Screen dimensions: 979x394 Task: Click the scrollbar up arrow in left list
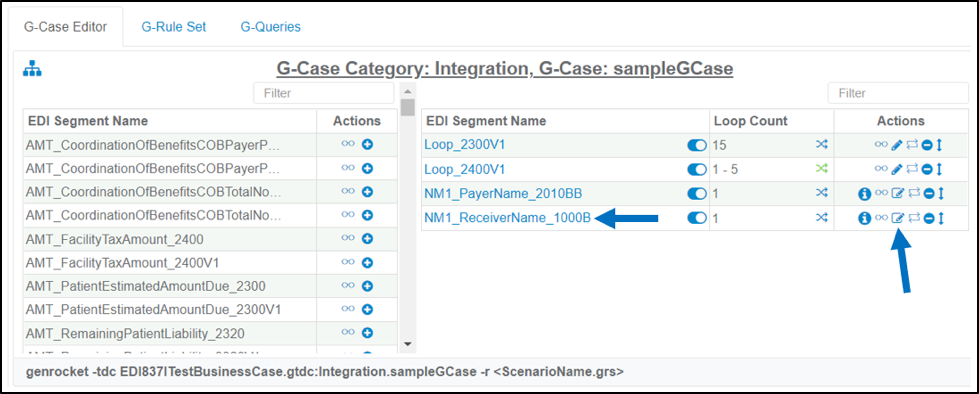coord(408,91)
